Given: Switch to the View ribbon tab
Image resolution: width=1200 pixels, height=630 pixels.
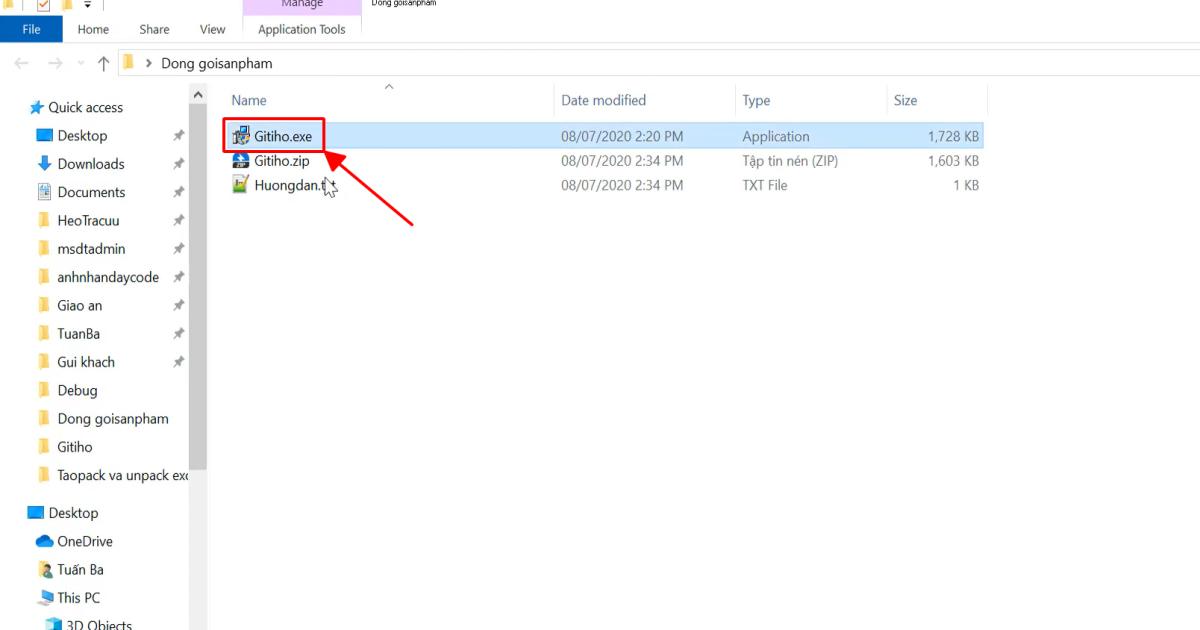Looking at the screenshot, I should [212, 29].
